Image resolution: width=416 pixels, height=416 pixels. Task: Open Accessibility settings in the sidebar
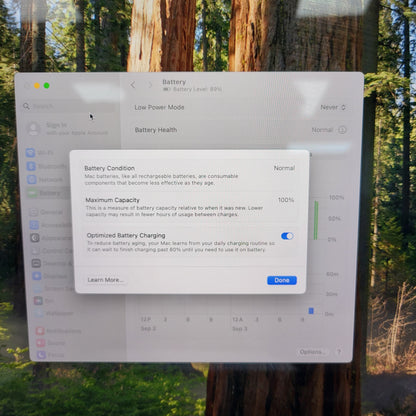50,225
